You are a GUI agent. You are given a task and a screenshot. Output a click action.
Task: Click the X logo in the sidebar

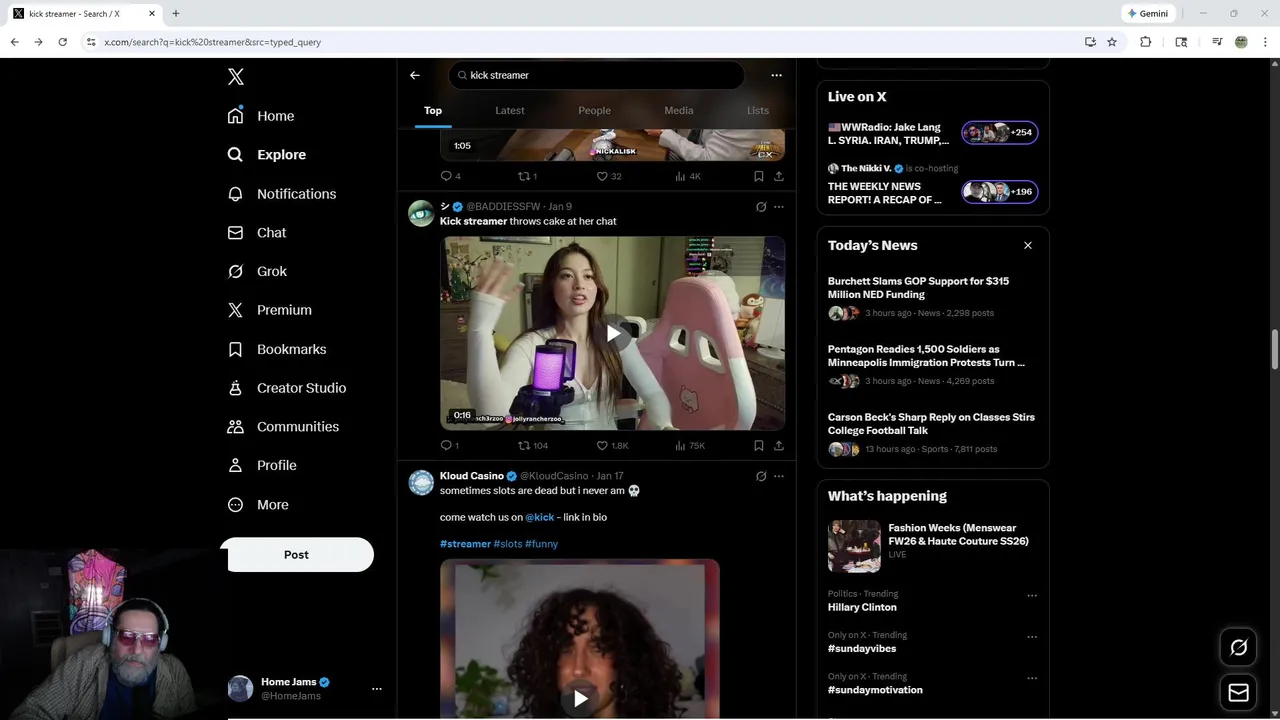tap(235, 77)
